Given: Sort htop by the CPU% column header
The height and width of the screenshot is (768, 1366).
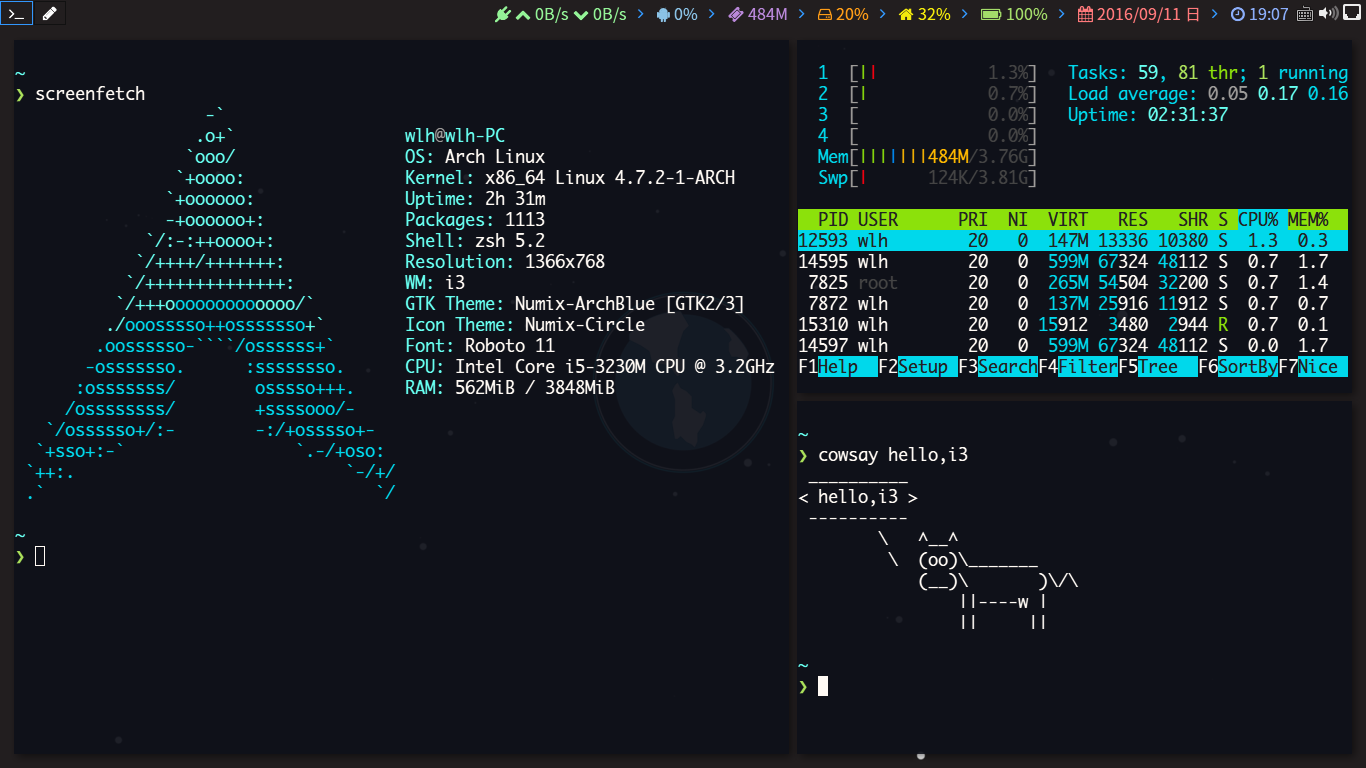Looking at the screenshot, I should [x=1258, y=220].
